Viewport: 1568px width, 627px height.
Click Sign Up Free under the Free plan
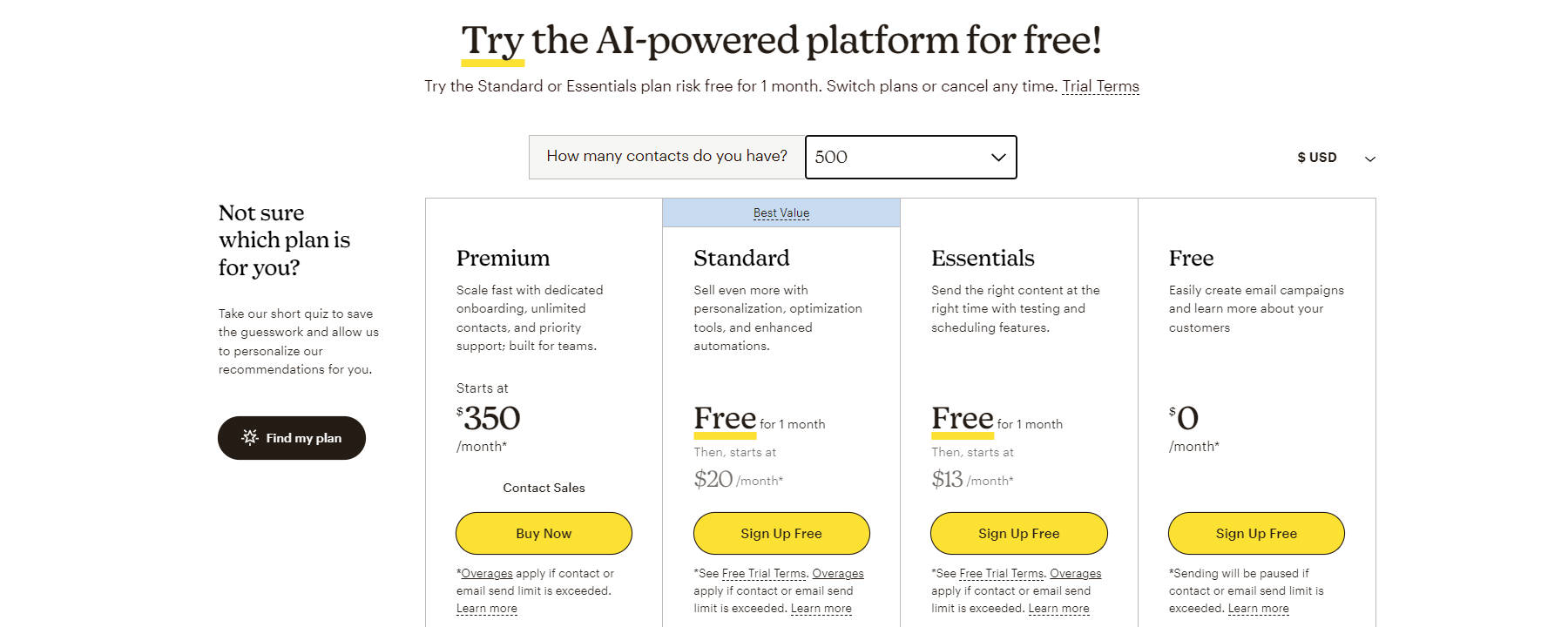tap(1256, 533)
